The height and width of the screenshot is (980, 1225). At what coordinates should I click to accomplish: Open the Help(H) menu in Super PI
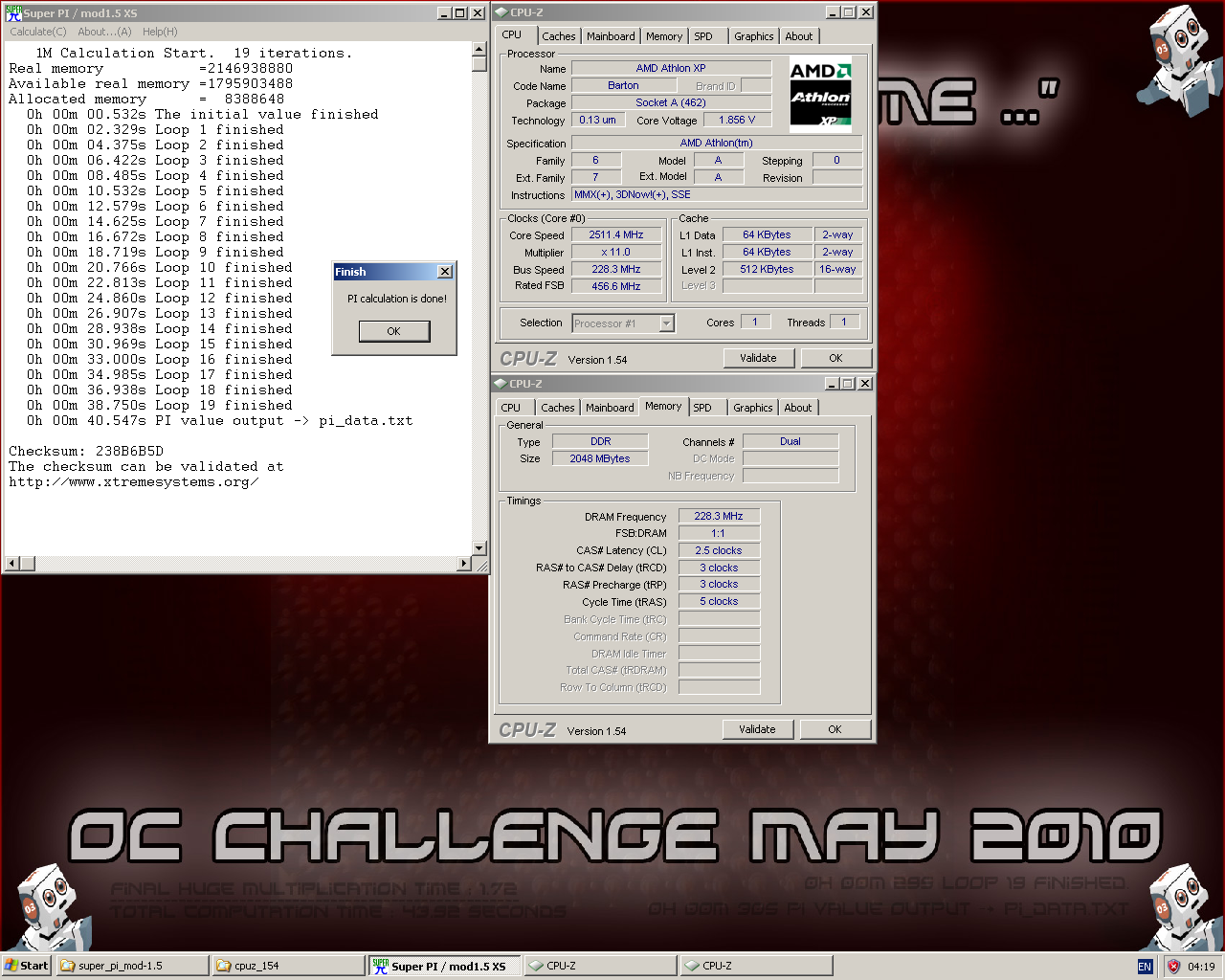pyautogui.click(x=160, y=32)
